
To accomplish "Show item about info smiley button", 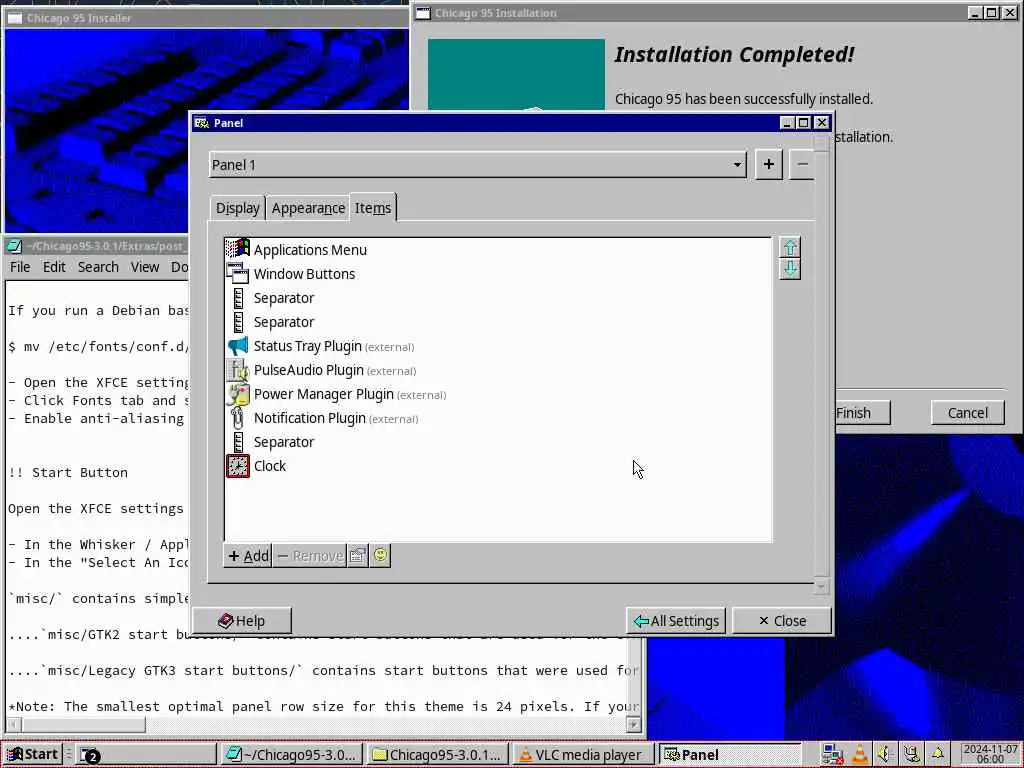I will (x=380, y=556).
